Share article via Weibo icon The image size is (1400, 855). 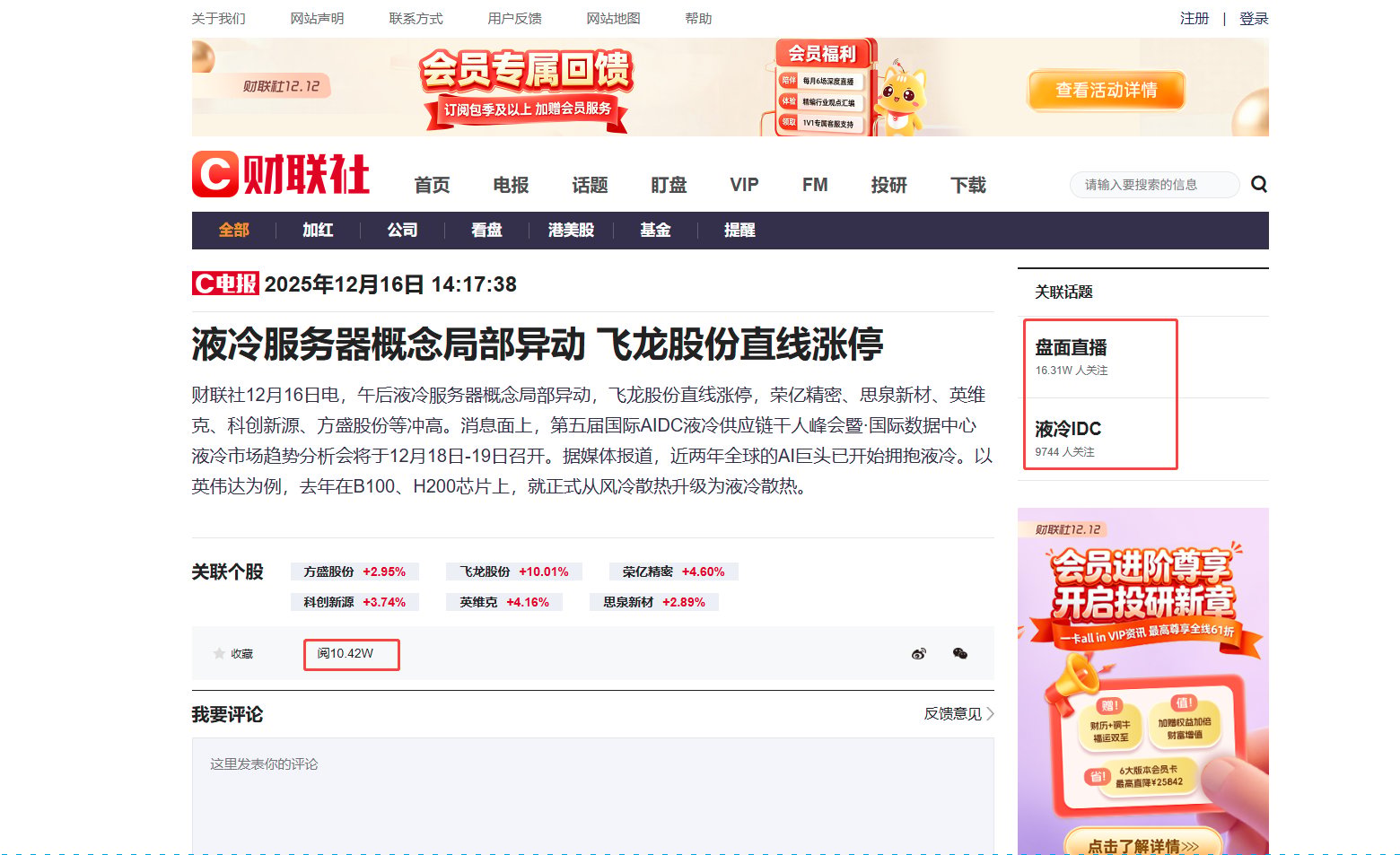[x=918, y=654]
